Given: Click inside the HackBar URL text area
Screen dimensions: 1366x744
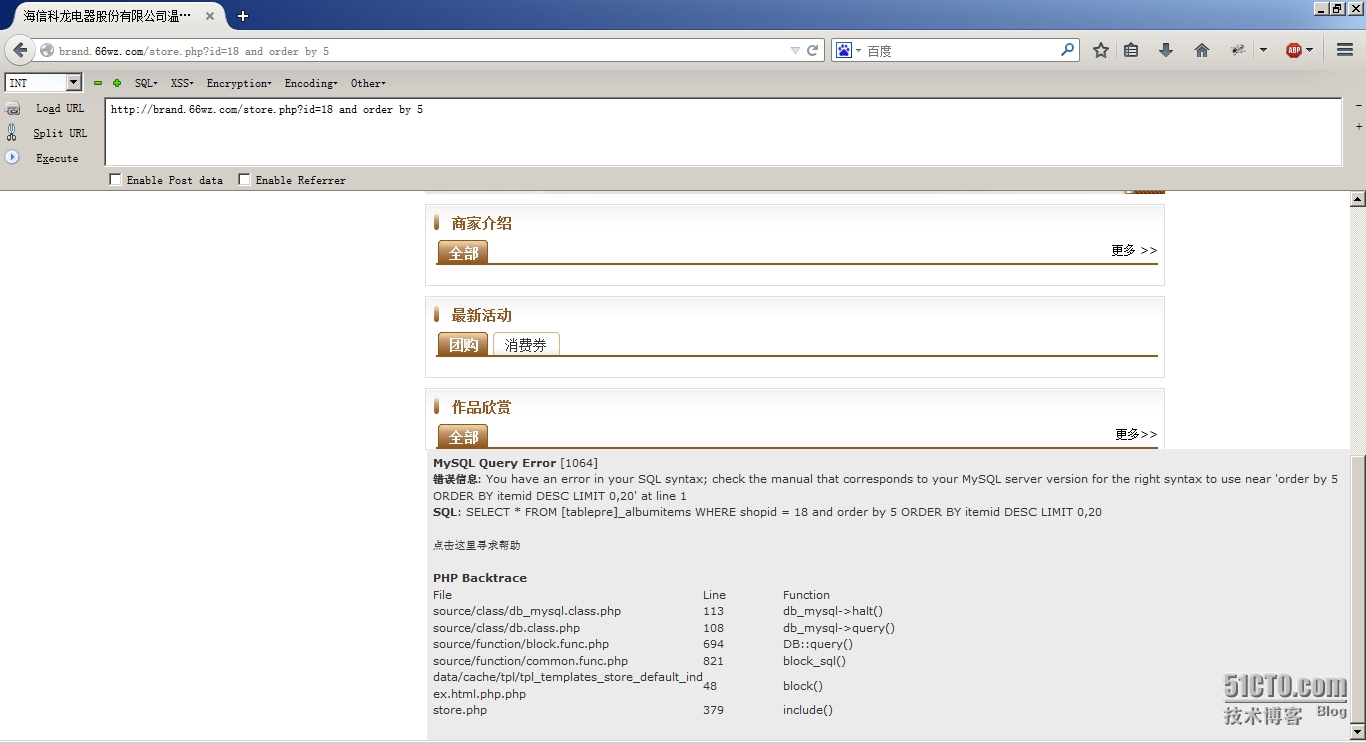Looking at the screenshot, I should pos(723,132).
